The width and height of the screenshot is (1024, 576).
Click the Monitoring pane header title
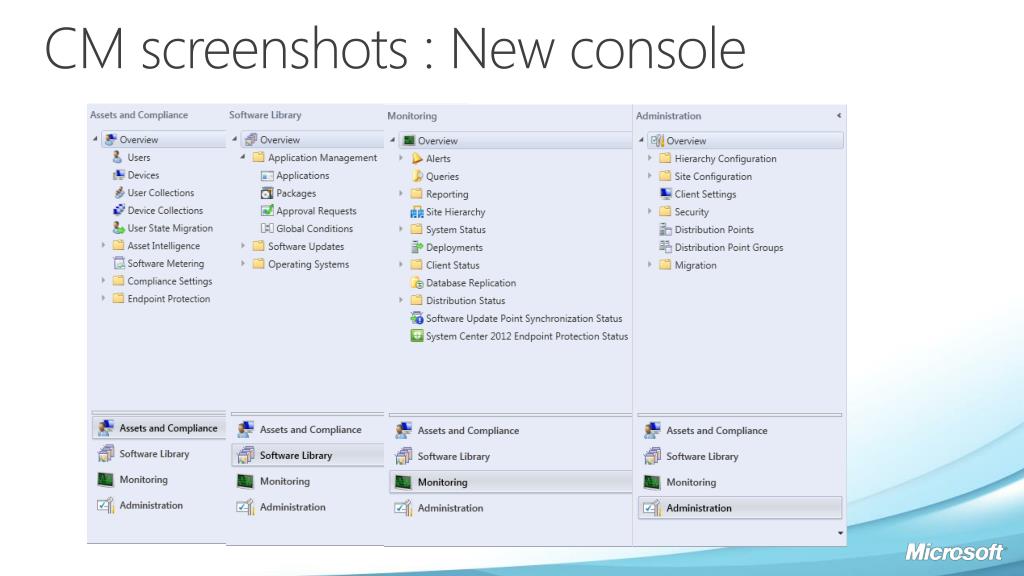412,116
